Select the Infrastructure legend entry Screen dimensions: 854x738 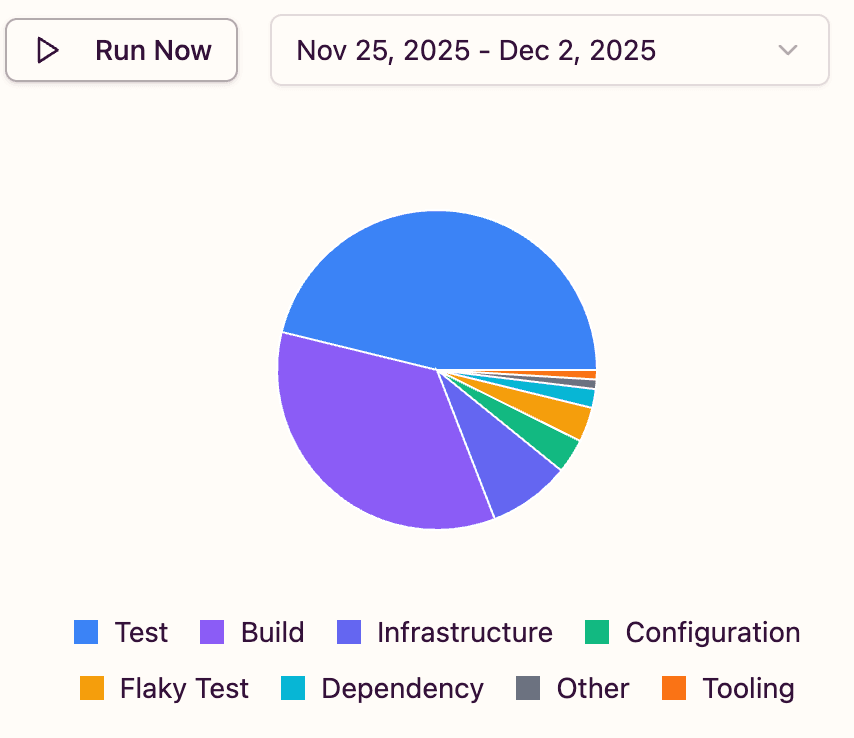coord(464,632)
